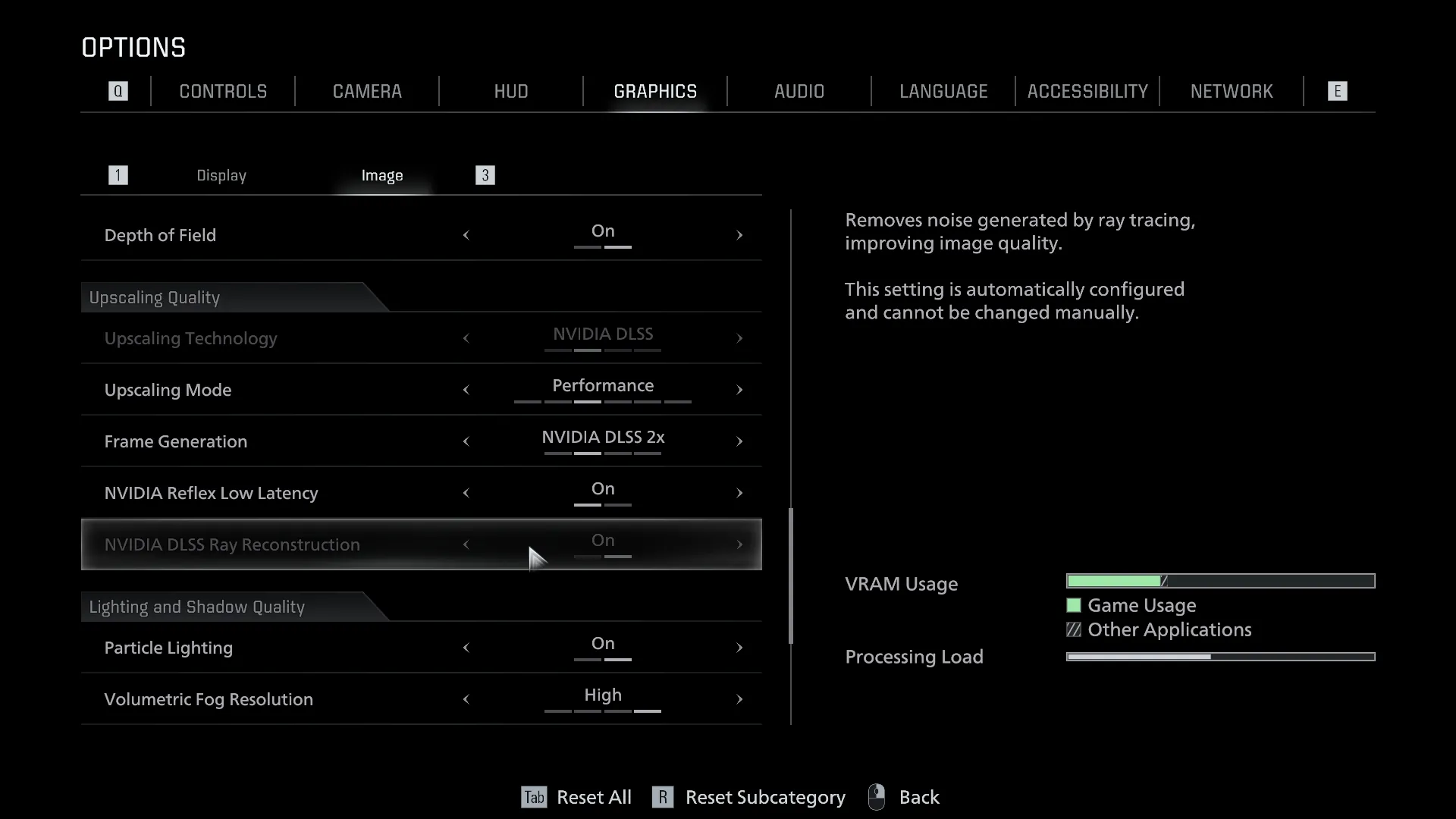Select the Frame Generation setting label
The image size is (1456, 819).
[176, 441]
